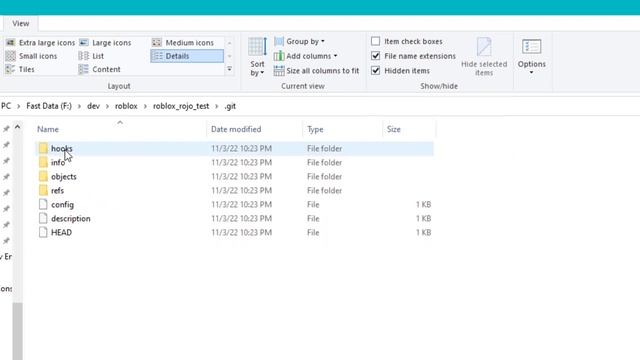This screenshot has width=640, height=360.
Task: Go to roblox_rojo_test in breadcrumb
Action: click(181, 106)
